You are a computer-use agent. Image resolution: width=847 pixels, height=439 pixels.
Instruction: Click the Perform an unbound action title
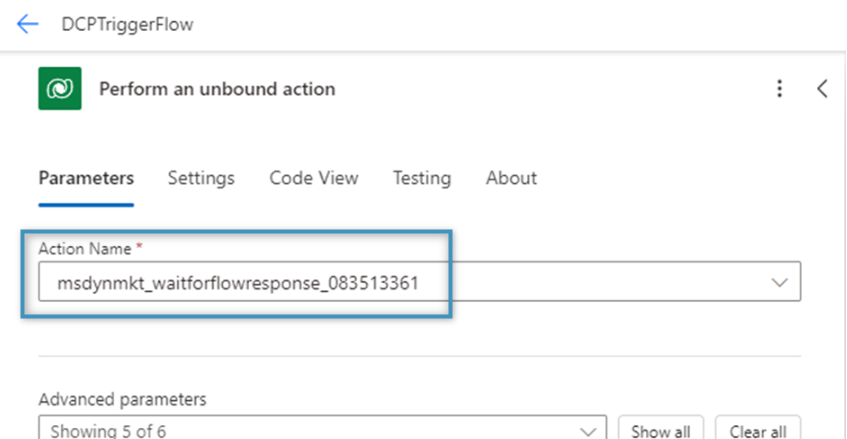217,89
